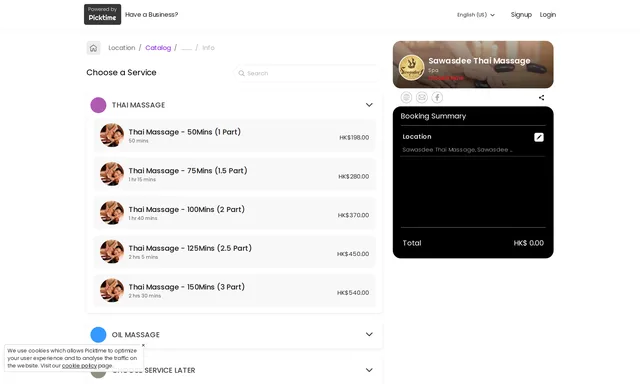Click the 50Mins service thumbnail image
Screen dimensions: 640x384
[x=112, y=135]
